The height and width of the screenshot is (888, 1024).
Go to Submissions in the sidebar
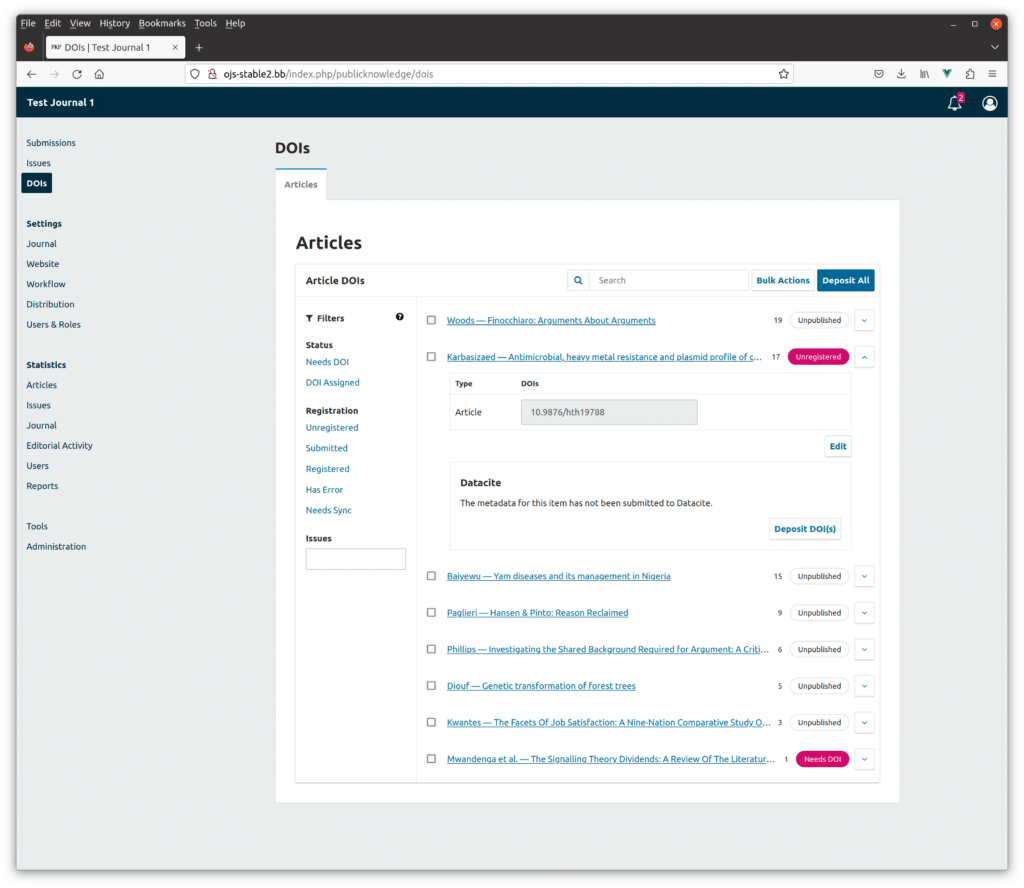coord(51,143)
